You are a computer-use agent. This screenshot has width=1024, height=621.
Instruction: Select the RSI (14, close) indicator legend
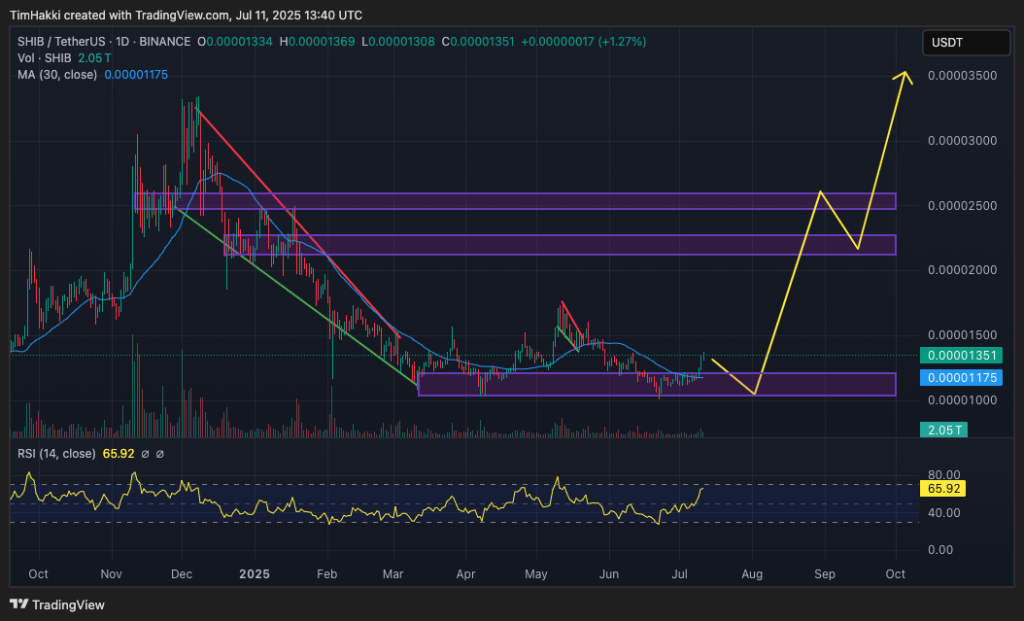[x=57, y=453]
